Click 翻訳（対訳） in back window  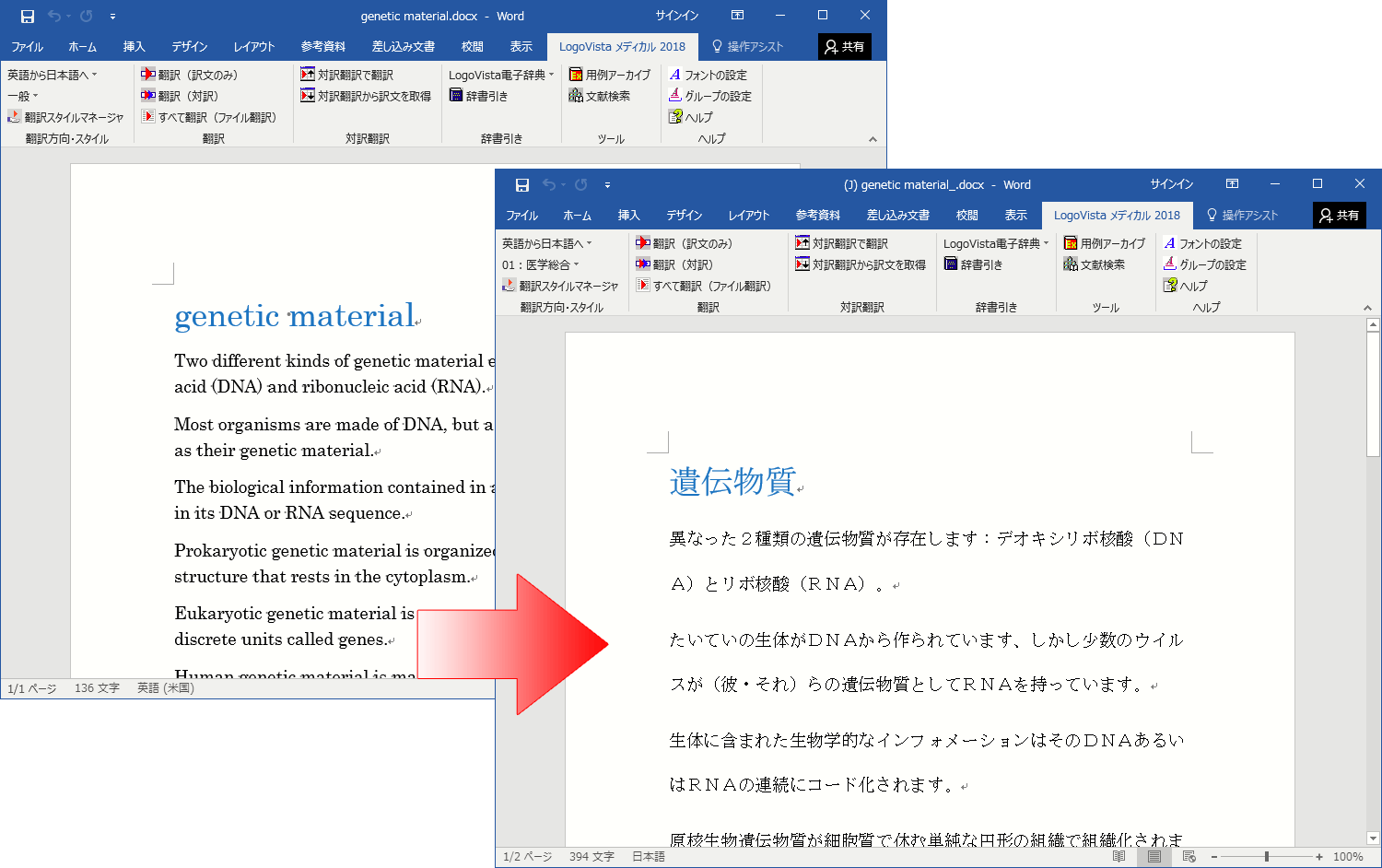pos(180,96)
